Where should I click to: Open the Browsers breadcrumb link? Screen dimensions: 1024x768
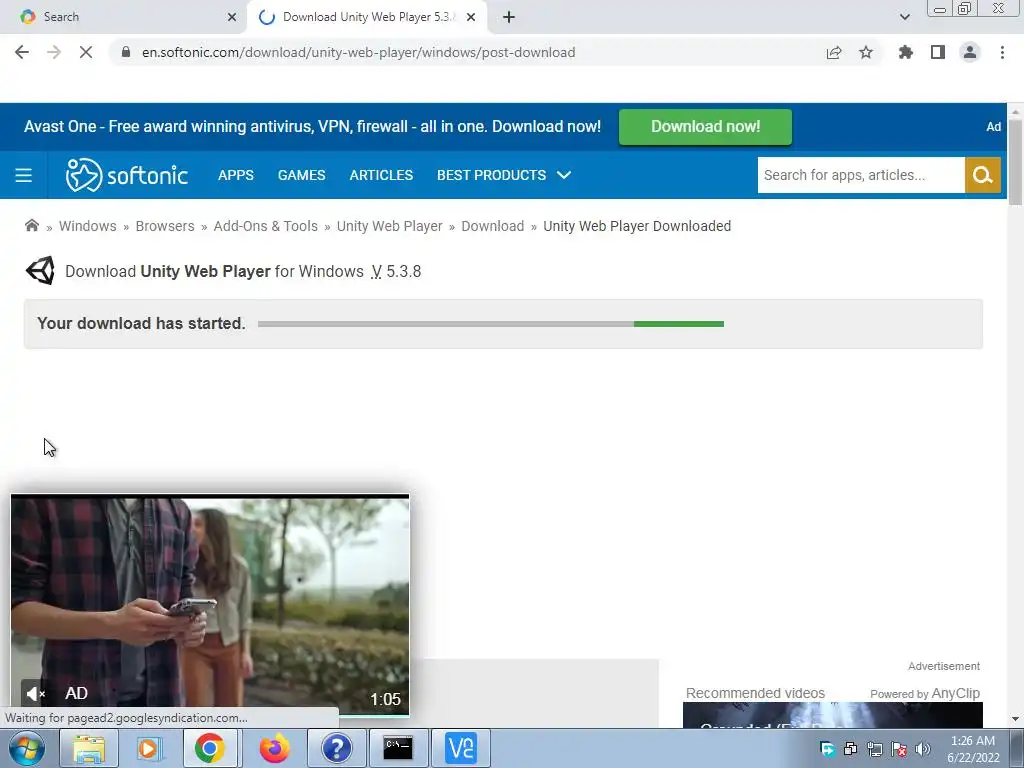click(165, 226)
